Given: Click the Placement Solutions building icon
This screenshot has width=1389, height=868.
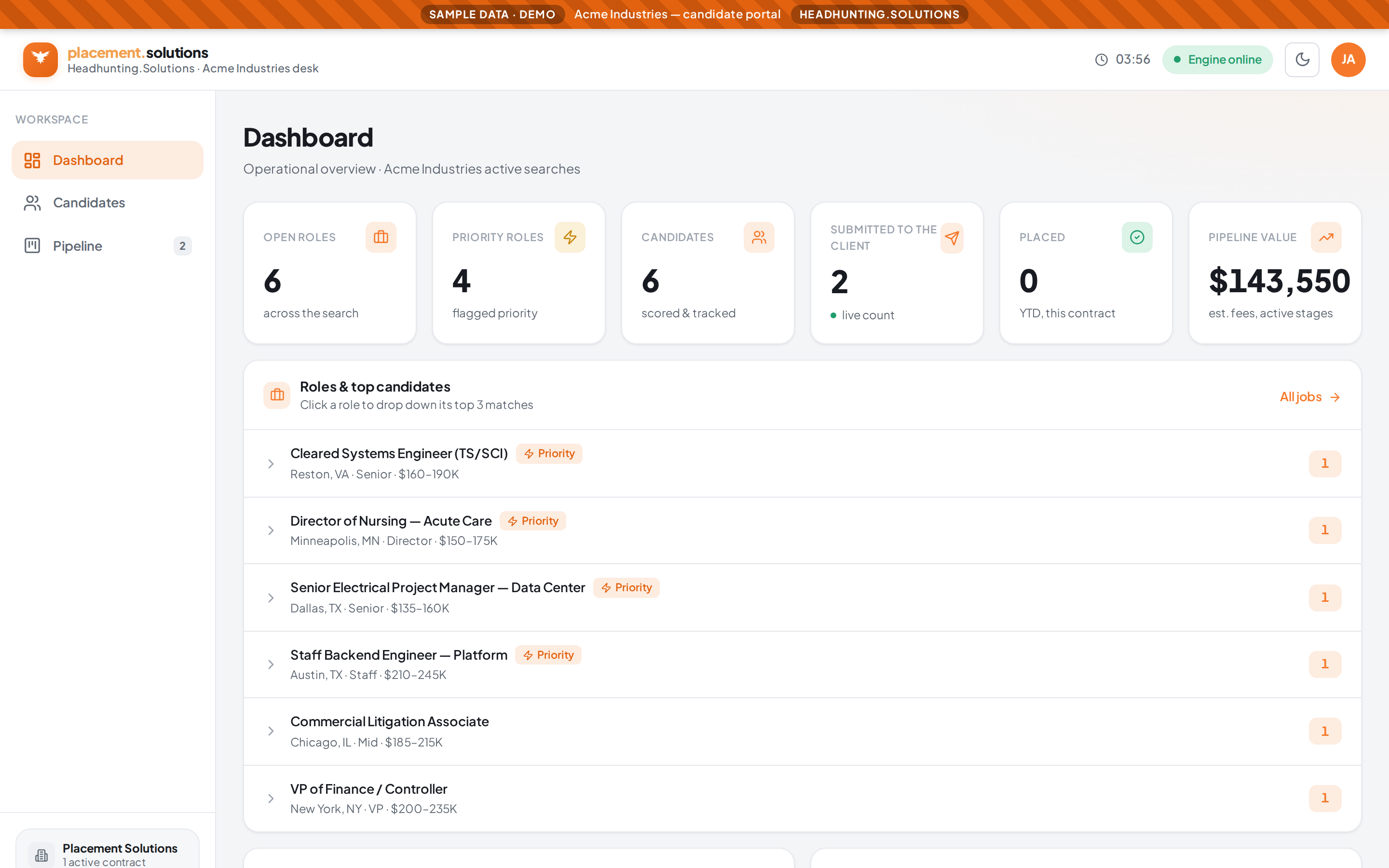Looking at the screenshot, I should click(x=41, y=855).
